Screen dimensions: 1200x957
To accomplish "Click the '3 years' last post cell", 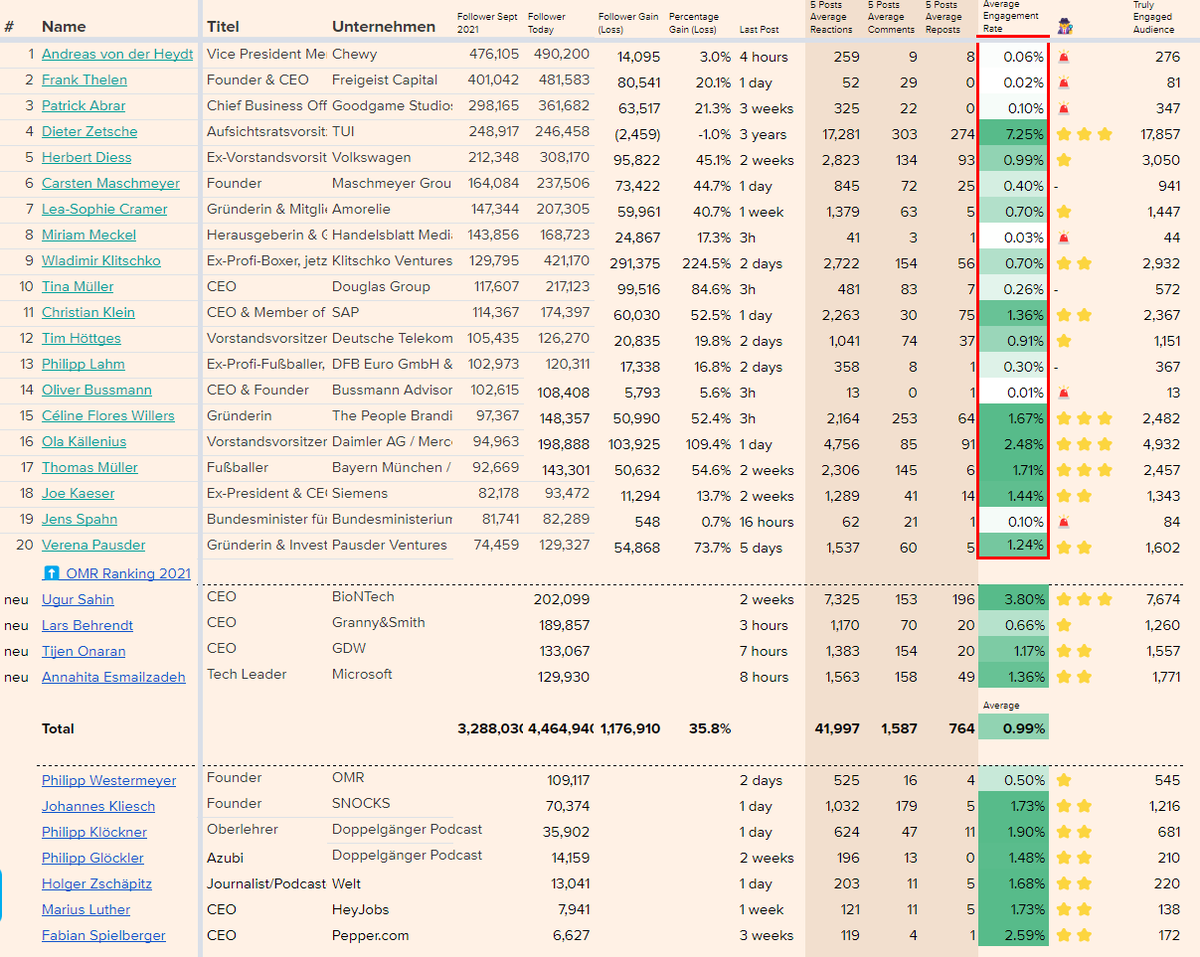I will (x=763, y=135).
